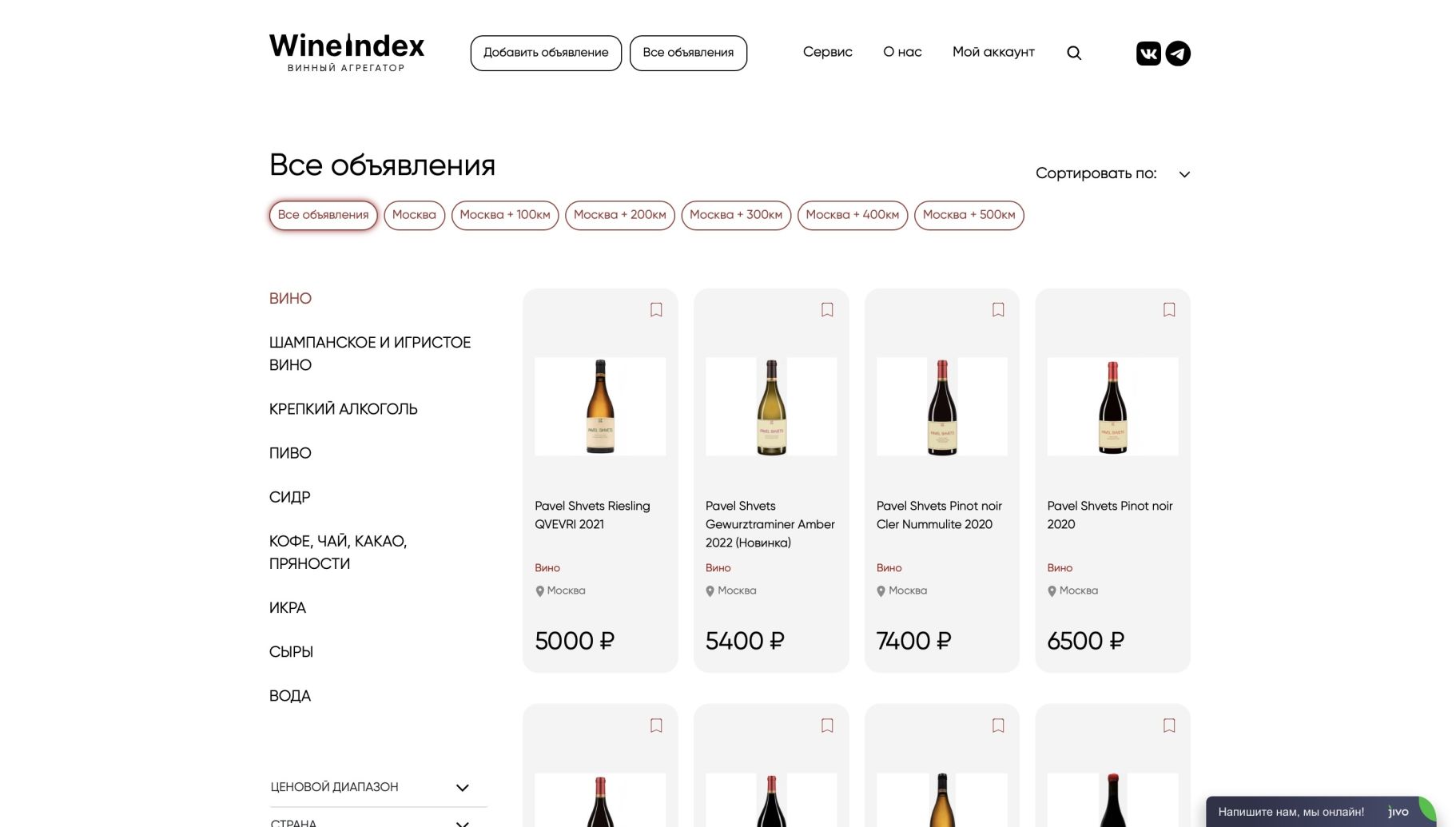The width and height of the screenshot is (1456, 827).
Task: Select the Москва + 300км chip
Action: 736,215
